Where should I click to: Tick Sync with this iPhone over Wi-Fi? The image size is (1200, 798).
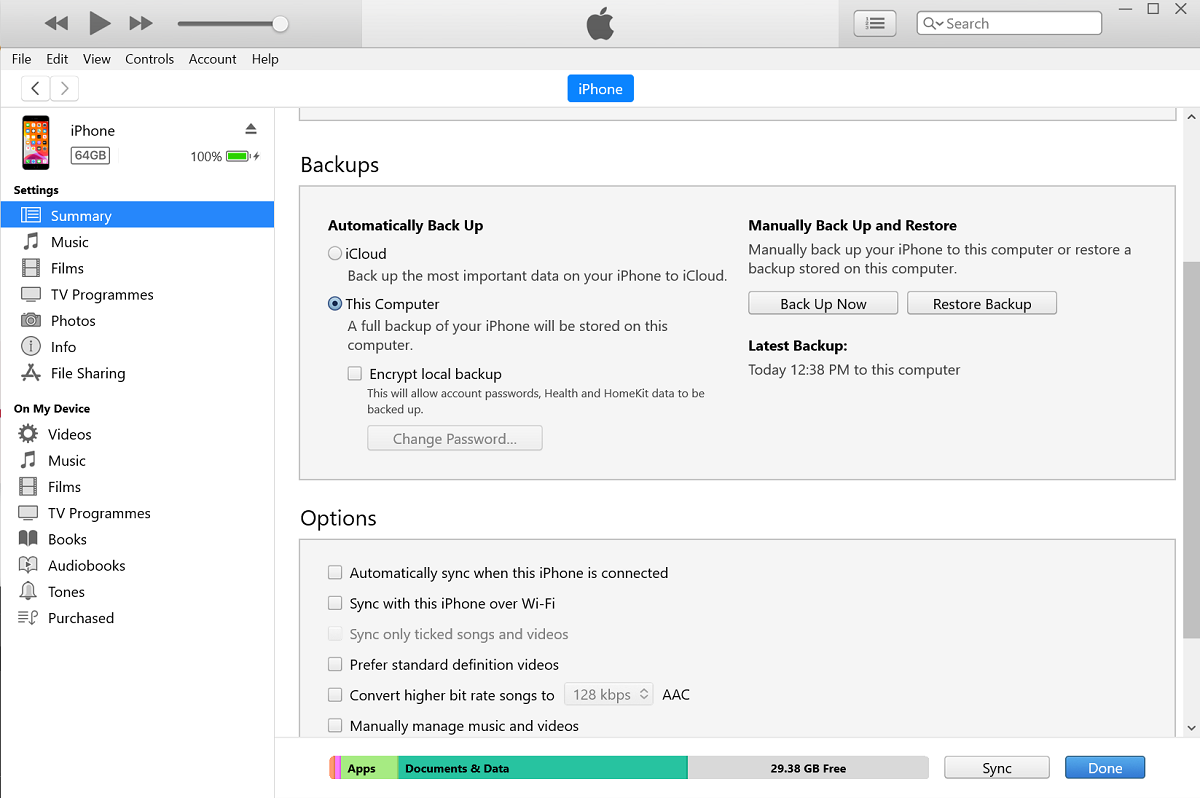tap(335, 604)
